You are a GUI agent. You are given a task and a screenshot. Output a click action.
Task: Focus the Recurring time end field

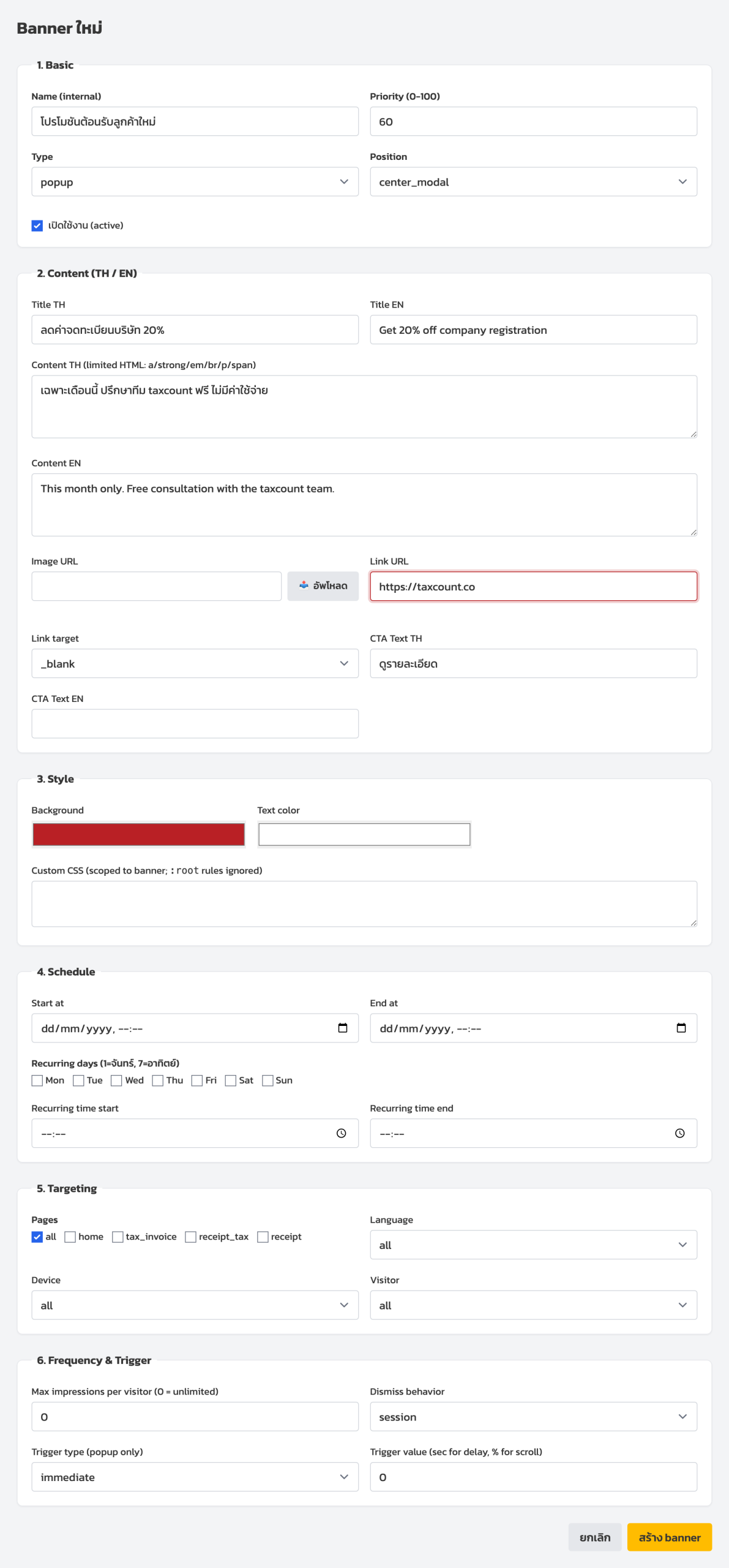534,1133
